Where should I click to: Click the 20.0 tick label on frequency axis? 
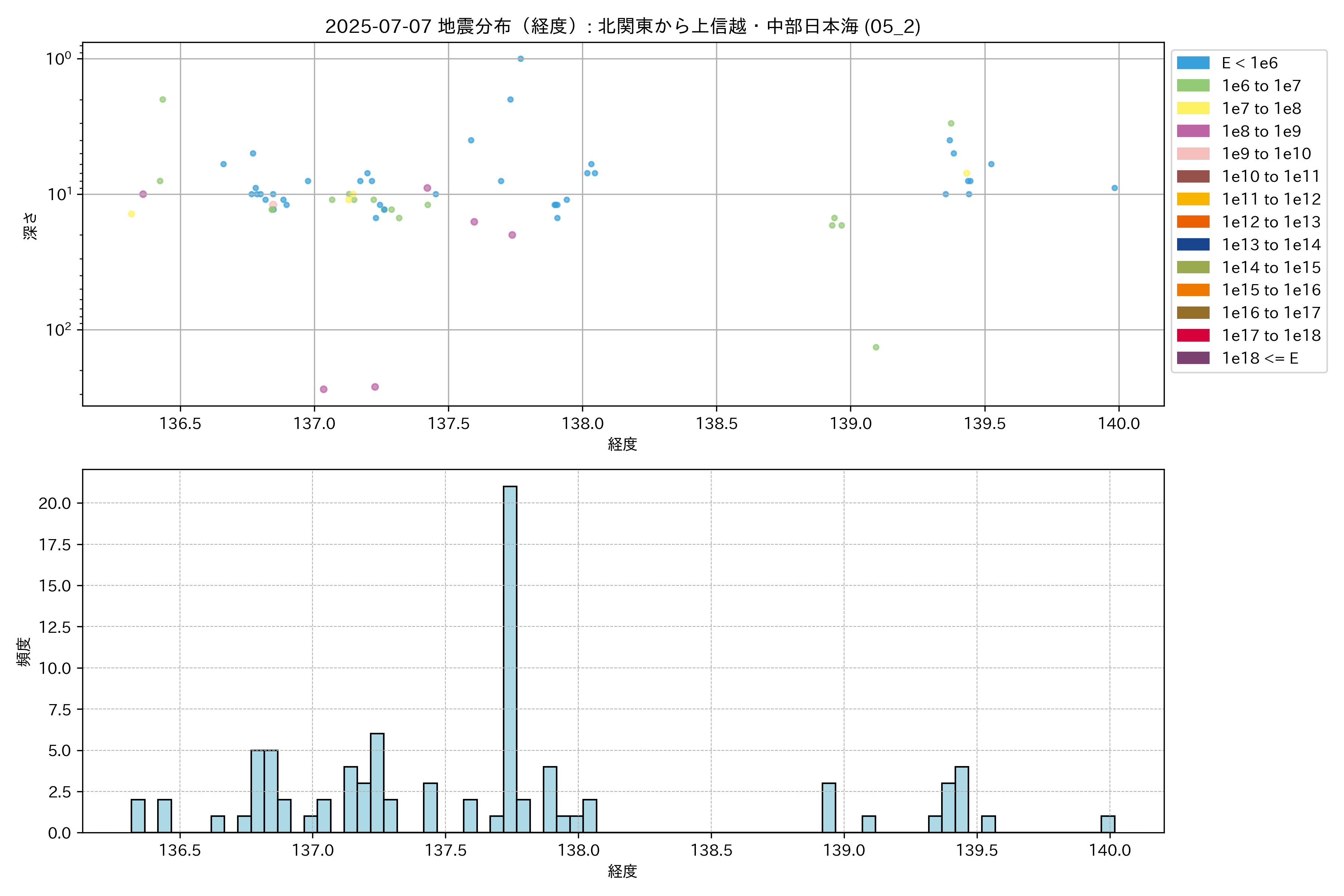[55, 503]
